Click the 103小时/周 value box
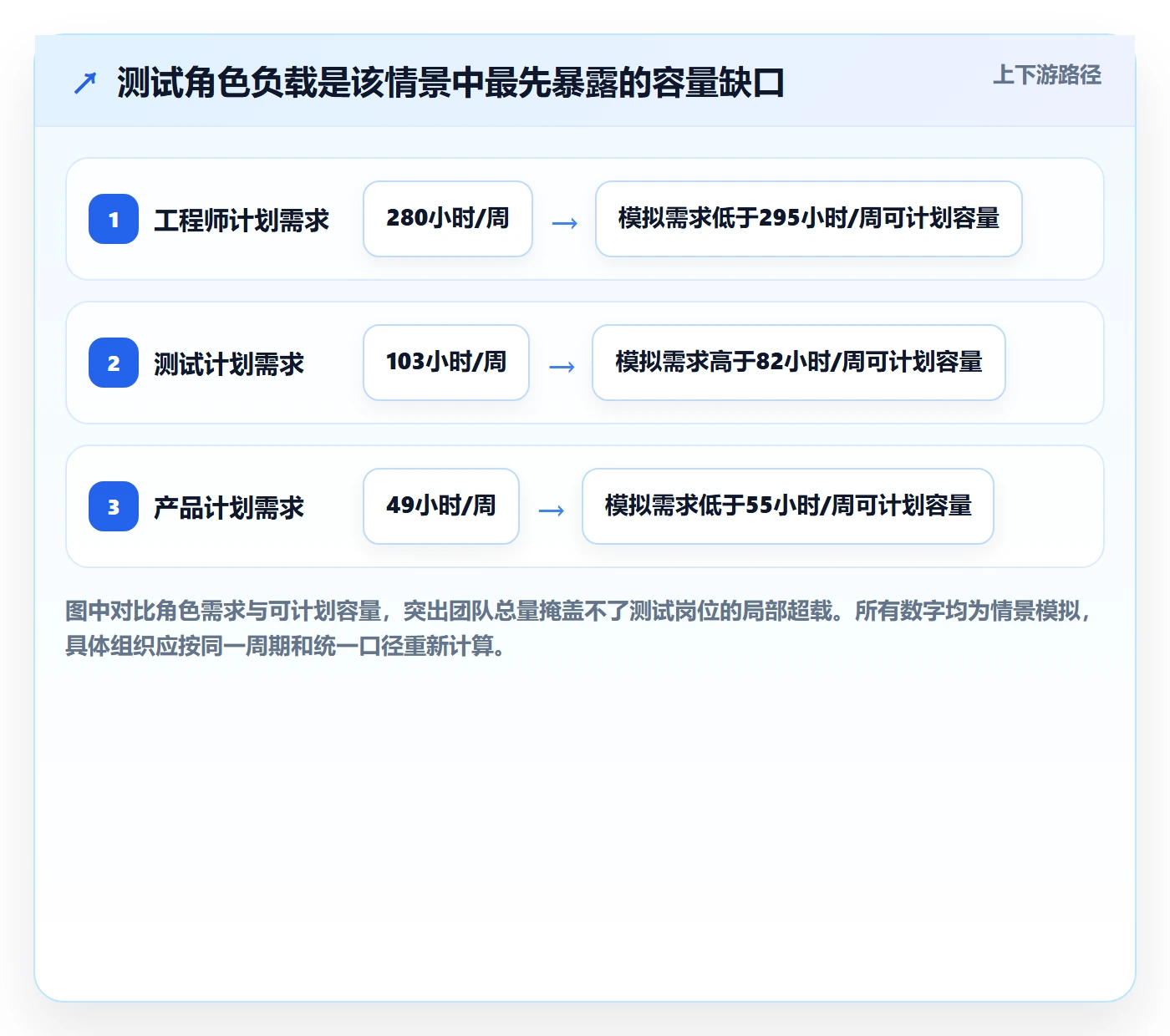 (446, 363)
